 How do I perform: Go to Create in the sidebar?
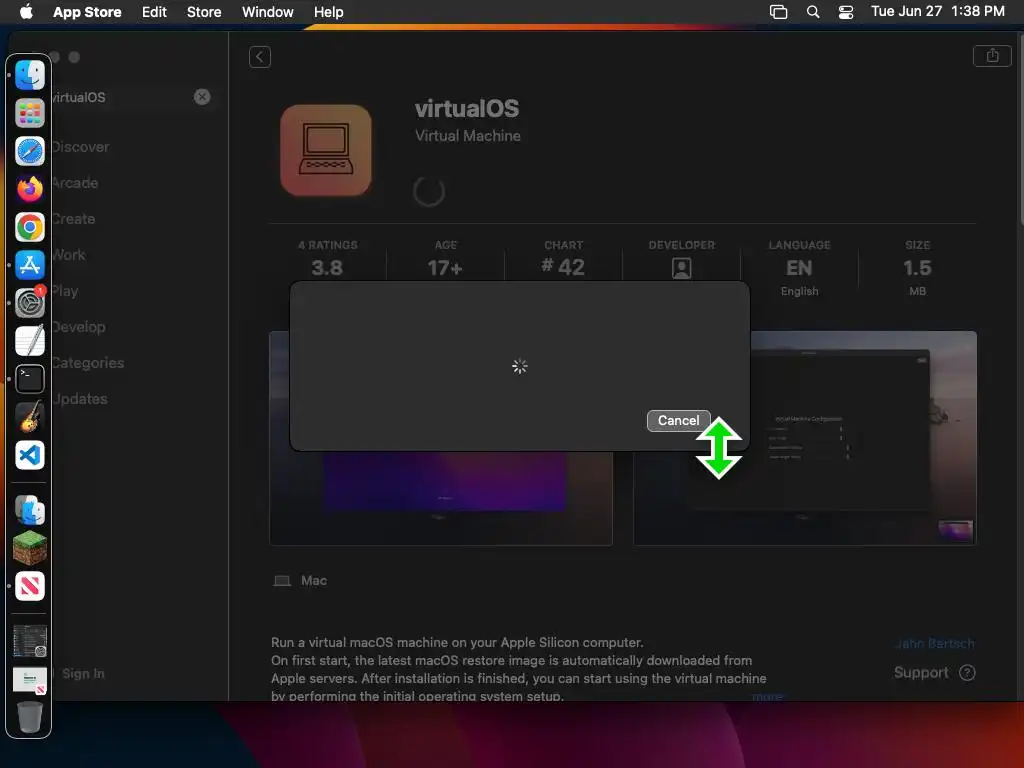click(x=73, y=219)
